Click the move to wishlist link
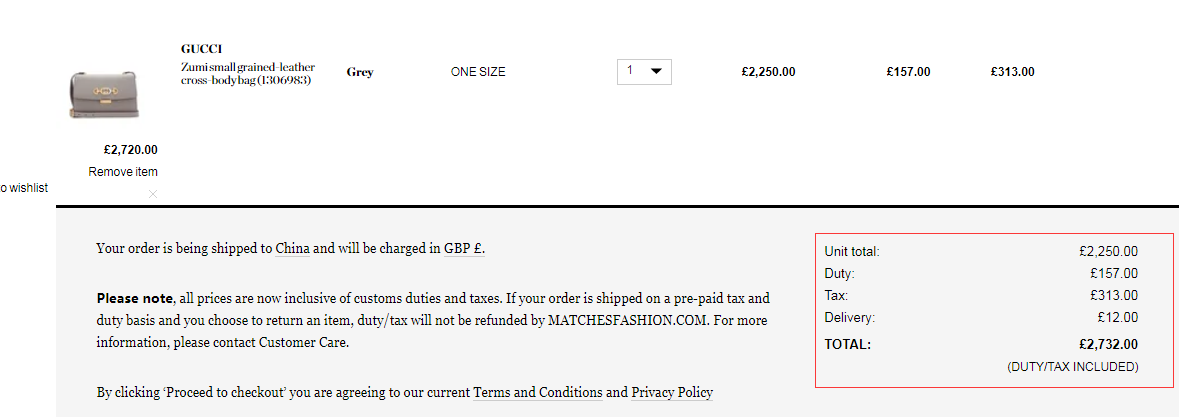This screenshot has width=1194, height=417. [24, 188]
